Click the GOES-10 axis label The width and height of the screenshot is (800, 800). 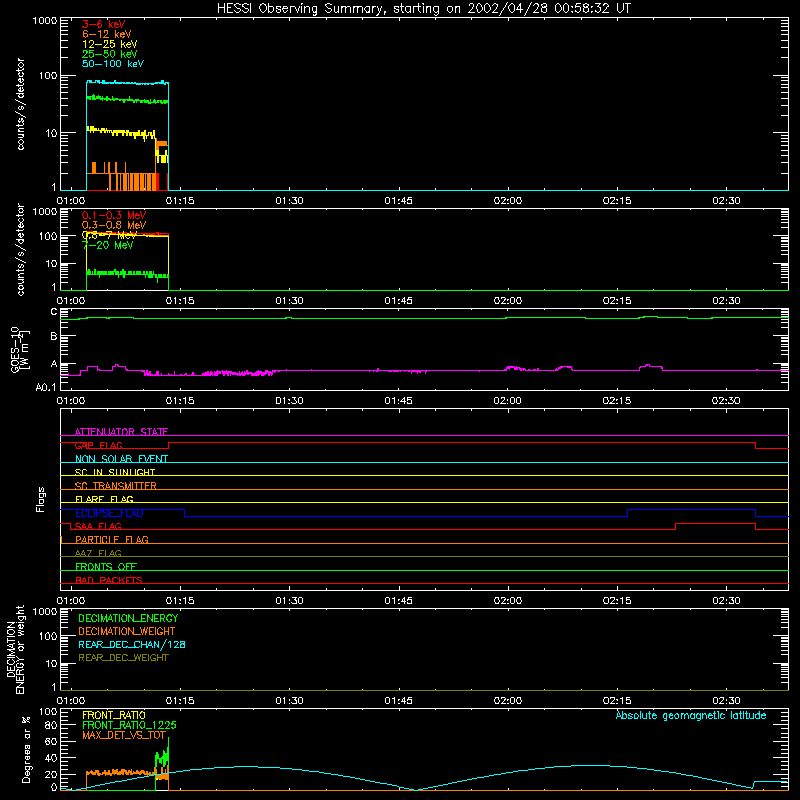pyautogui.click(x=15, y=349)
